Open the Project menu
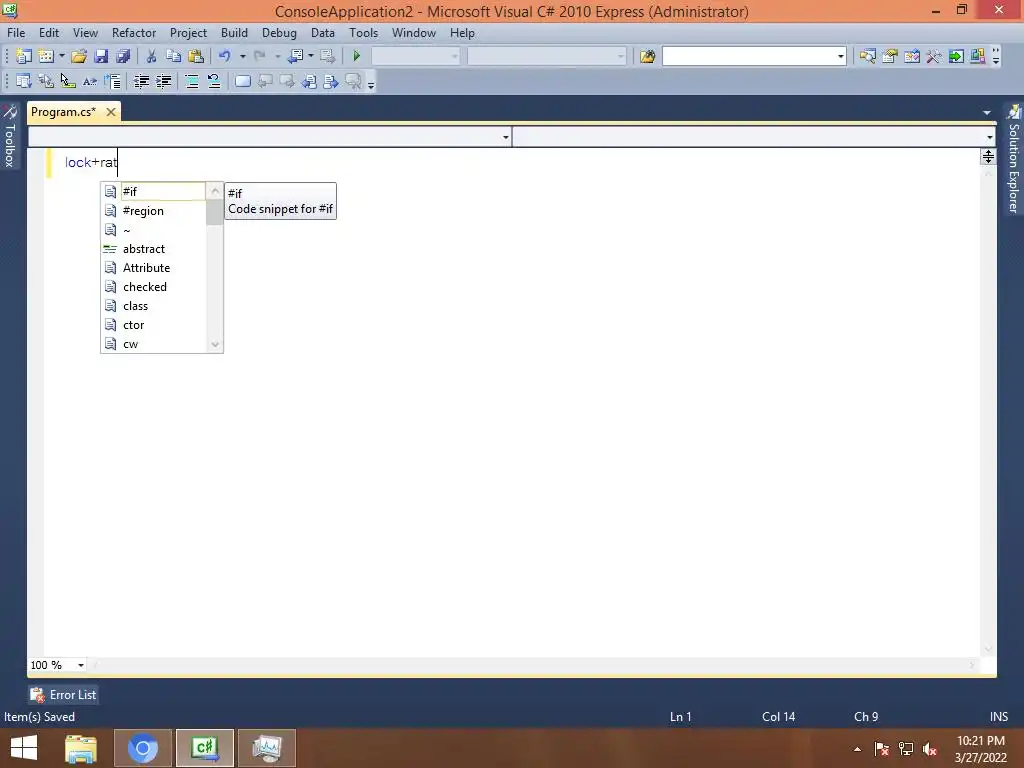The image size is (1024, 768). [x=188, y=33]
